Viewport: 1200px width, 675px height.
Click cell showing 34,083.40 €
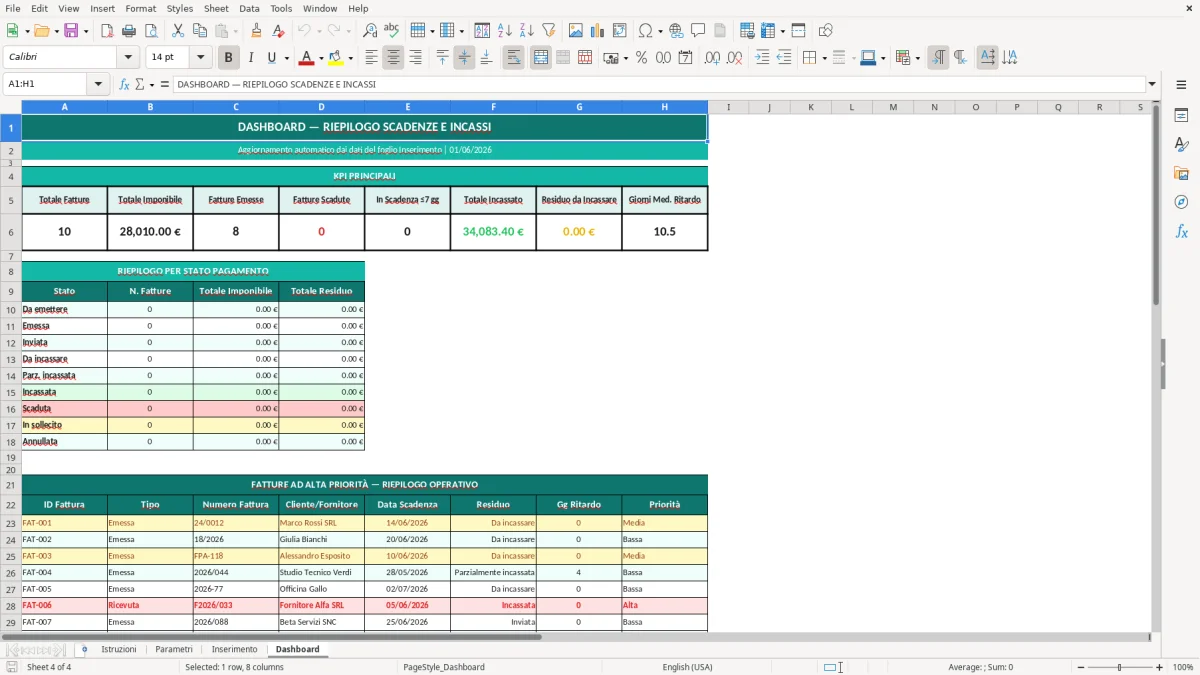[493, 232]
